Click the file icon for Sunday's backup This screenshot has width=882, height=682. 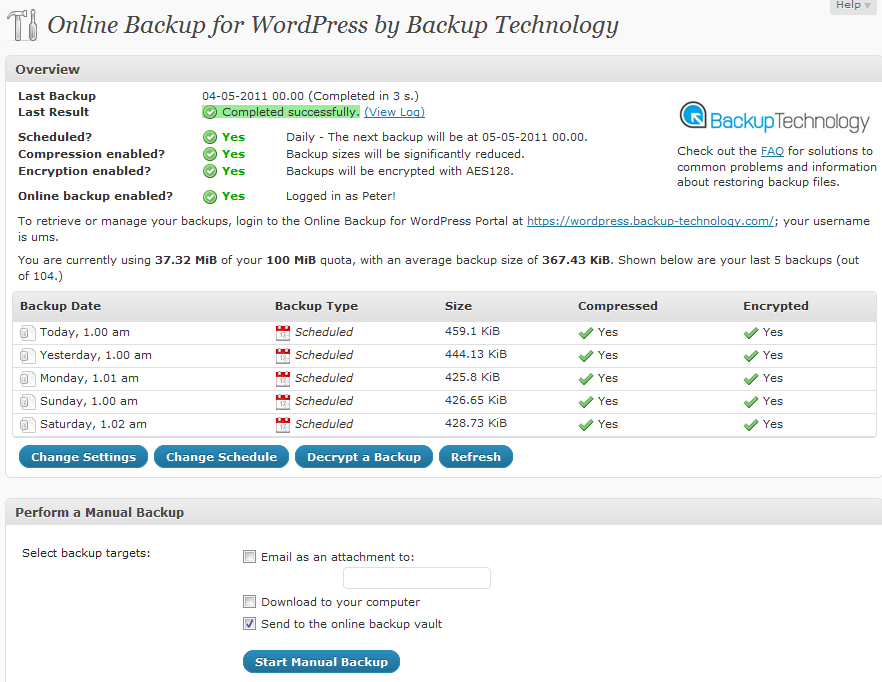pos(26,402)
